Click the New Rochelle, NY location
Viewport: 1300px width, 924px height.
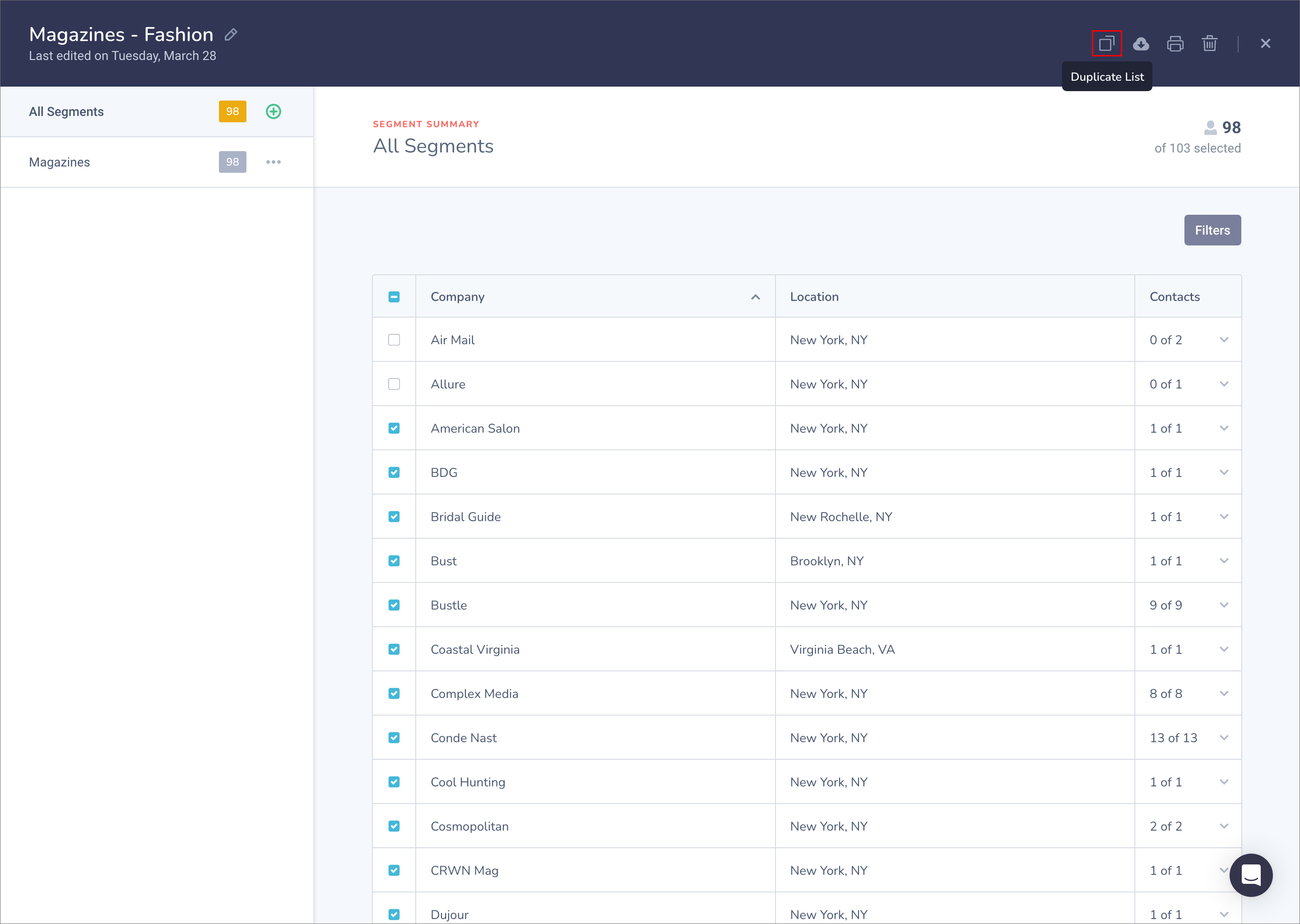[x=840, y=517]
